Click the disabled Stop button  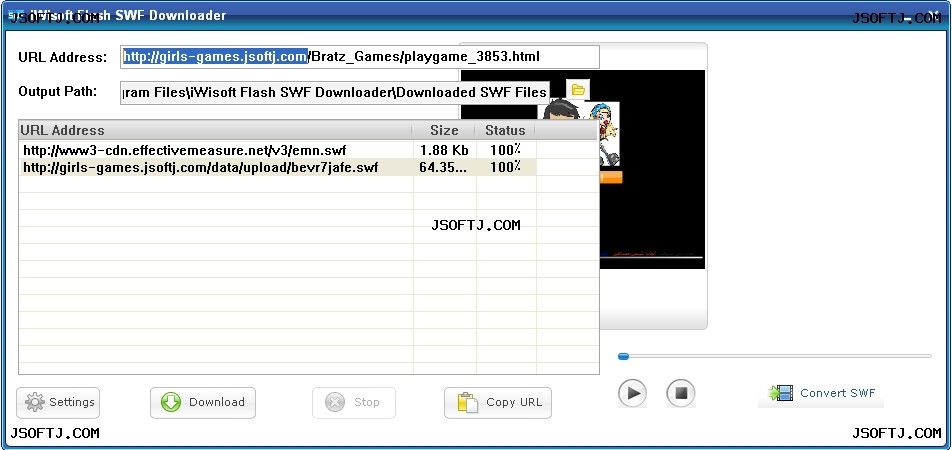click(x=354, y=403)
